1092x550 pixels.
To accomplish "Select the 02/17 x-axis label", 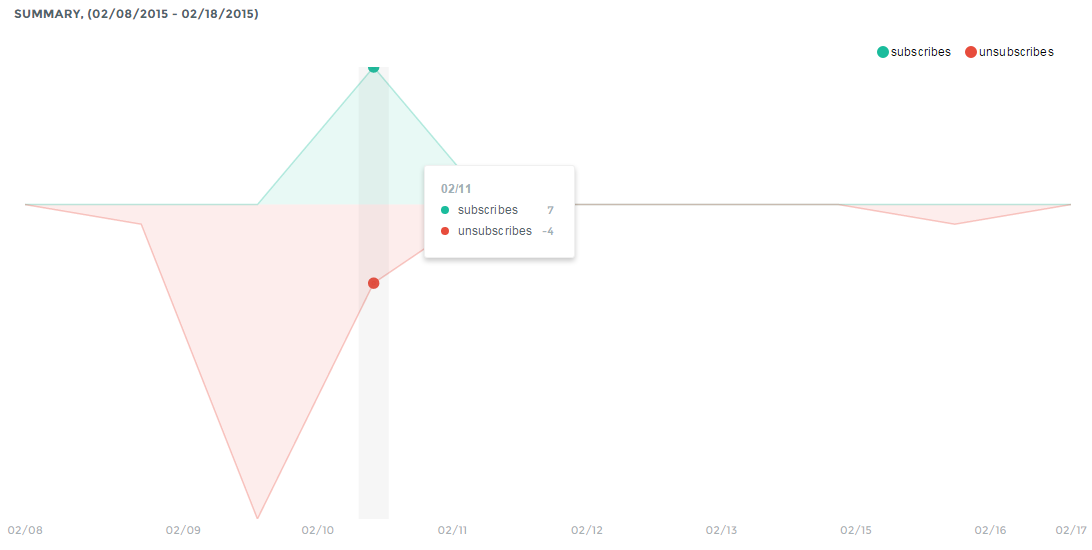I will click(1072, 530).
